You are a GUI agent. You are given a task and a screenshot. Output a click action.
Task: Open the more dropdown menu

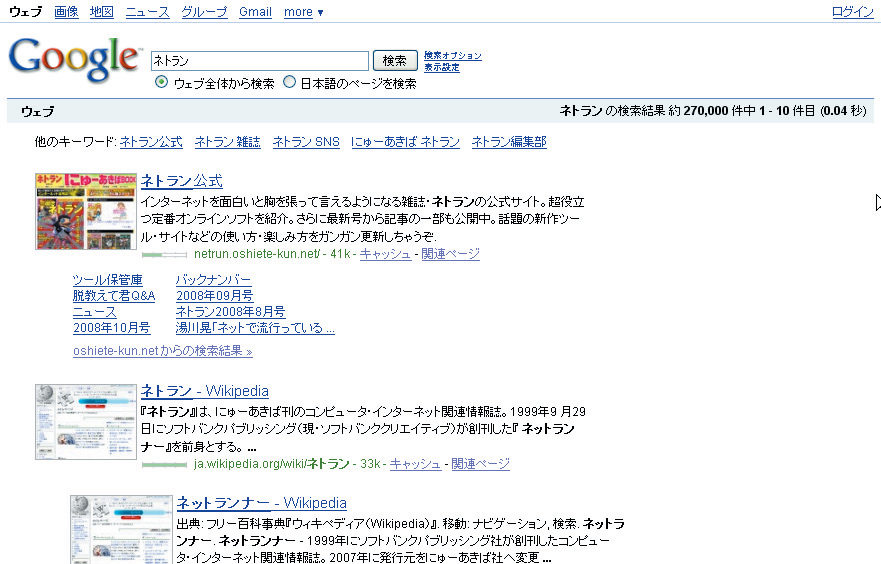[303, 12]
